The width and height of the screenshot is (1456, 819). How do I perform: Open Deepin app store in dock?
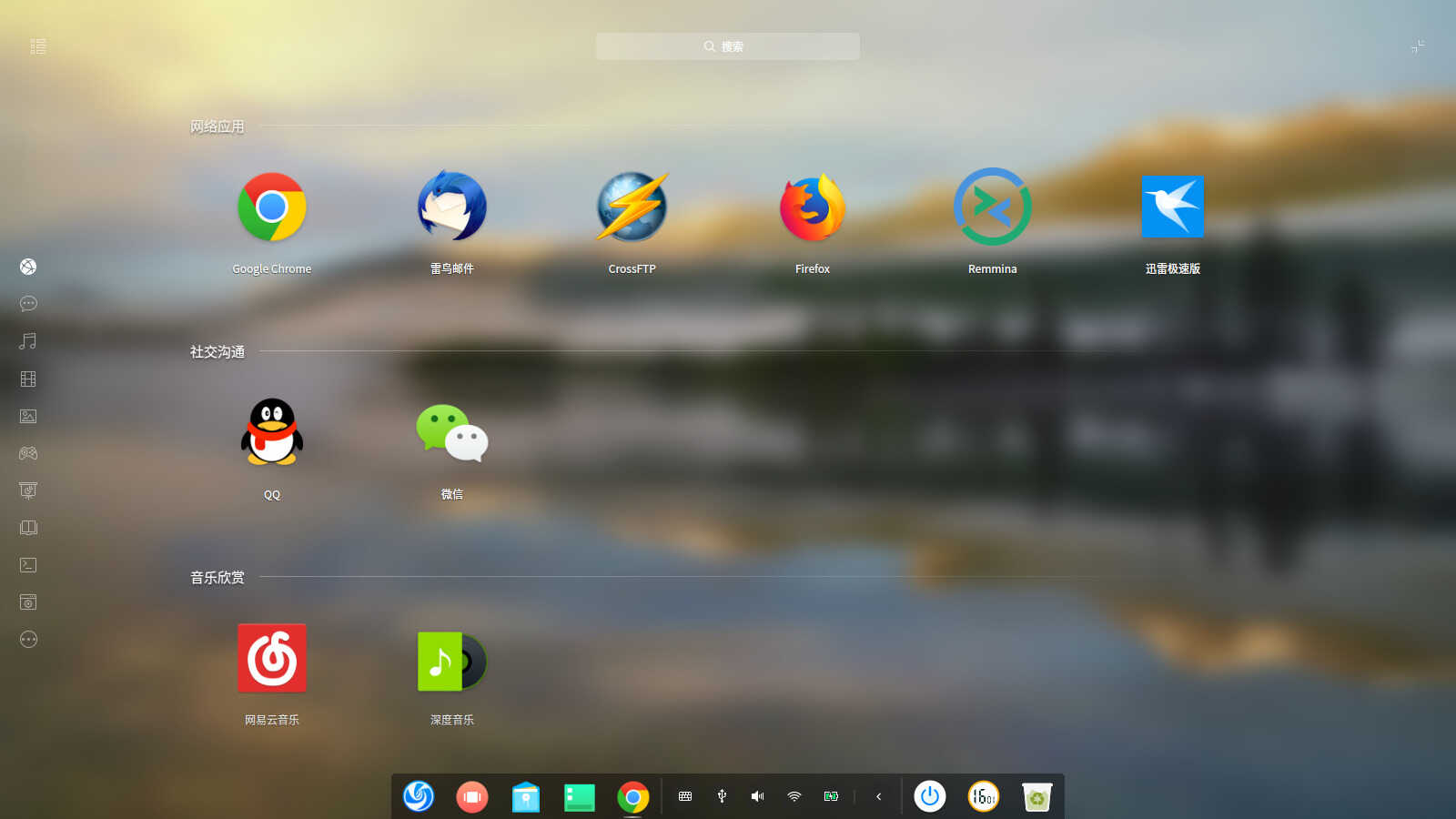[x=526, y=796]
